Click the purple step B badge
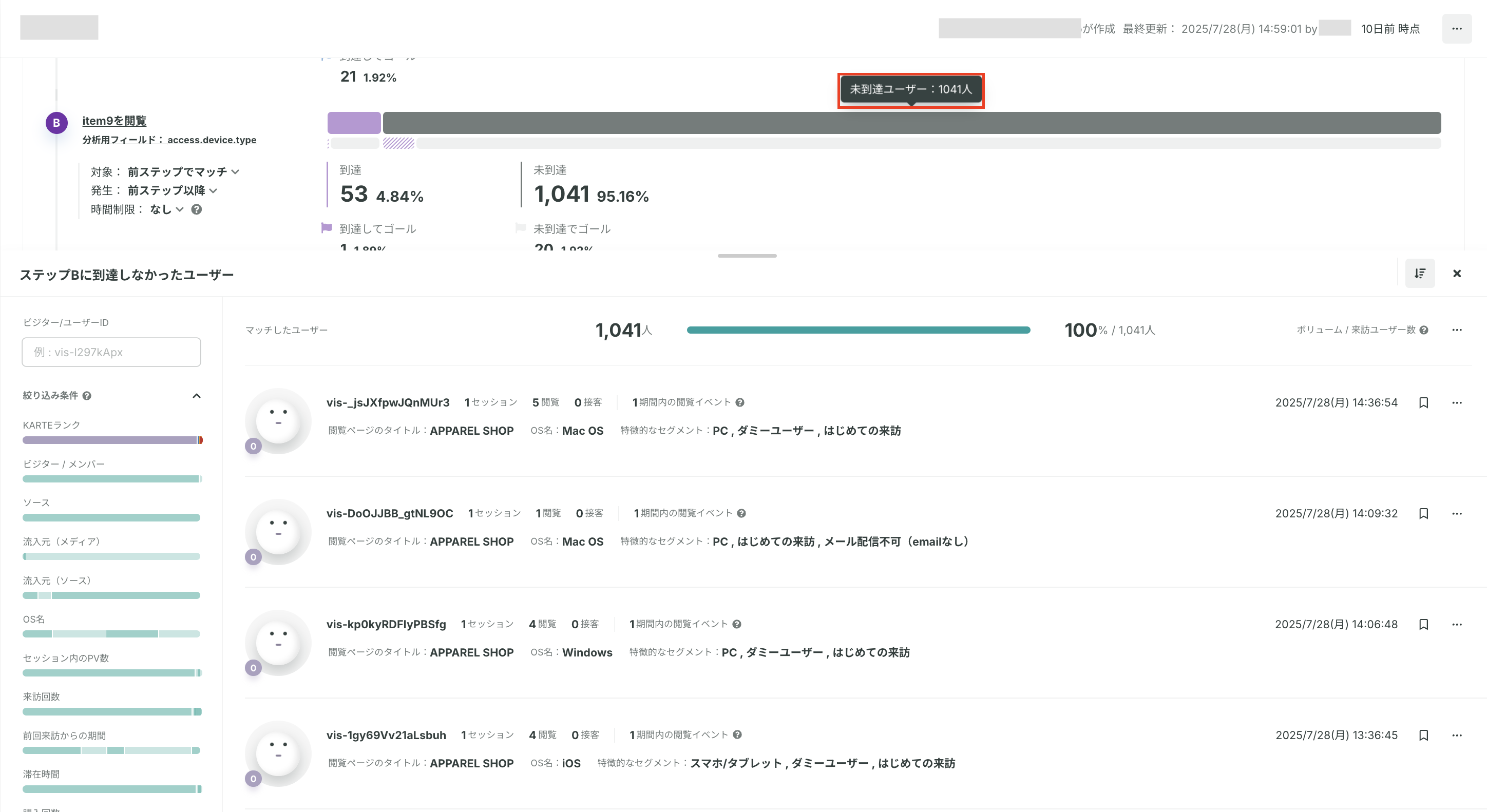The width and height of the screenshot is (1487, 812). click(x=56, y=123)
